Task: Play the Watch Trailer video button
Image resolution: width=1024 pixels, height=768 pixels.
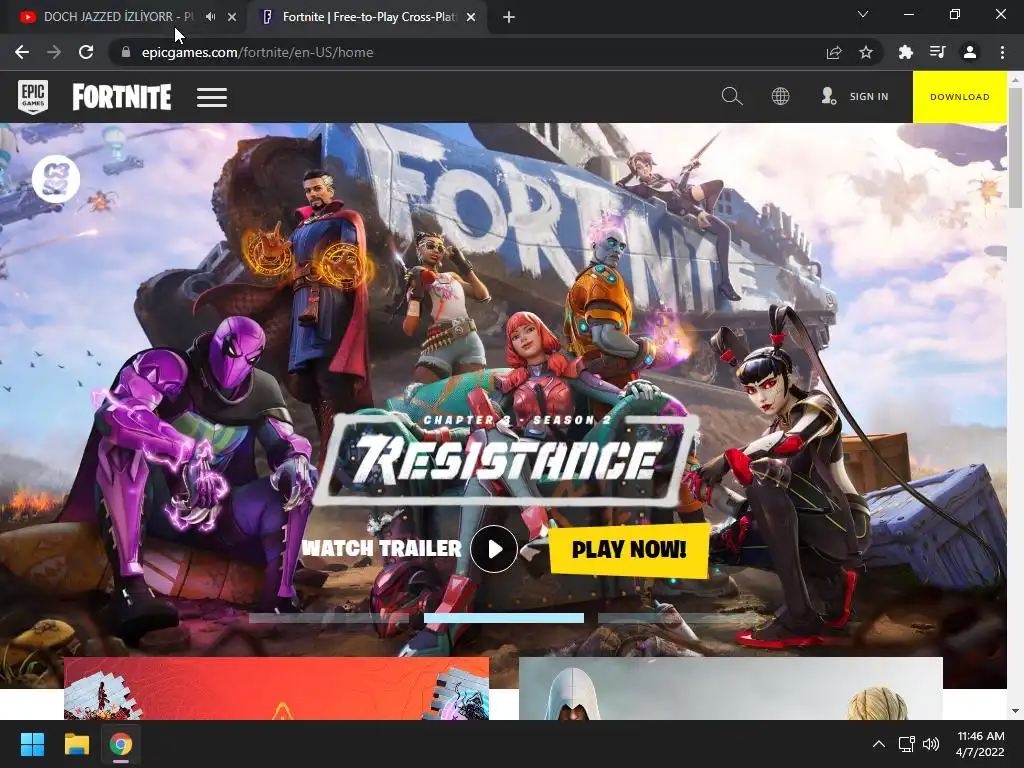Action: tap(494, 549)
